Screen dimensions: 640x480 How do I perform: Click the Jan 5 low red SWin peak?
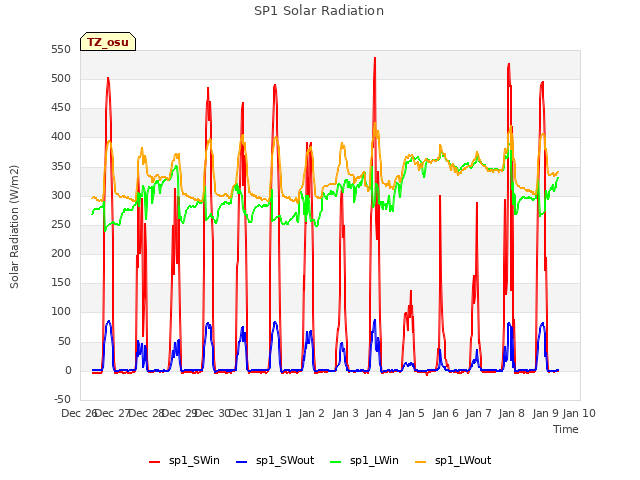pos(411,291)
